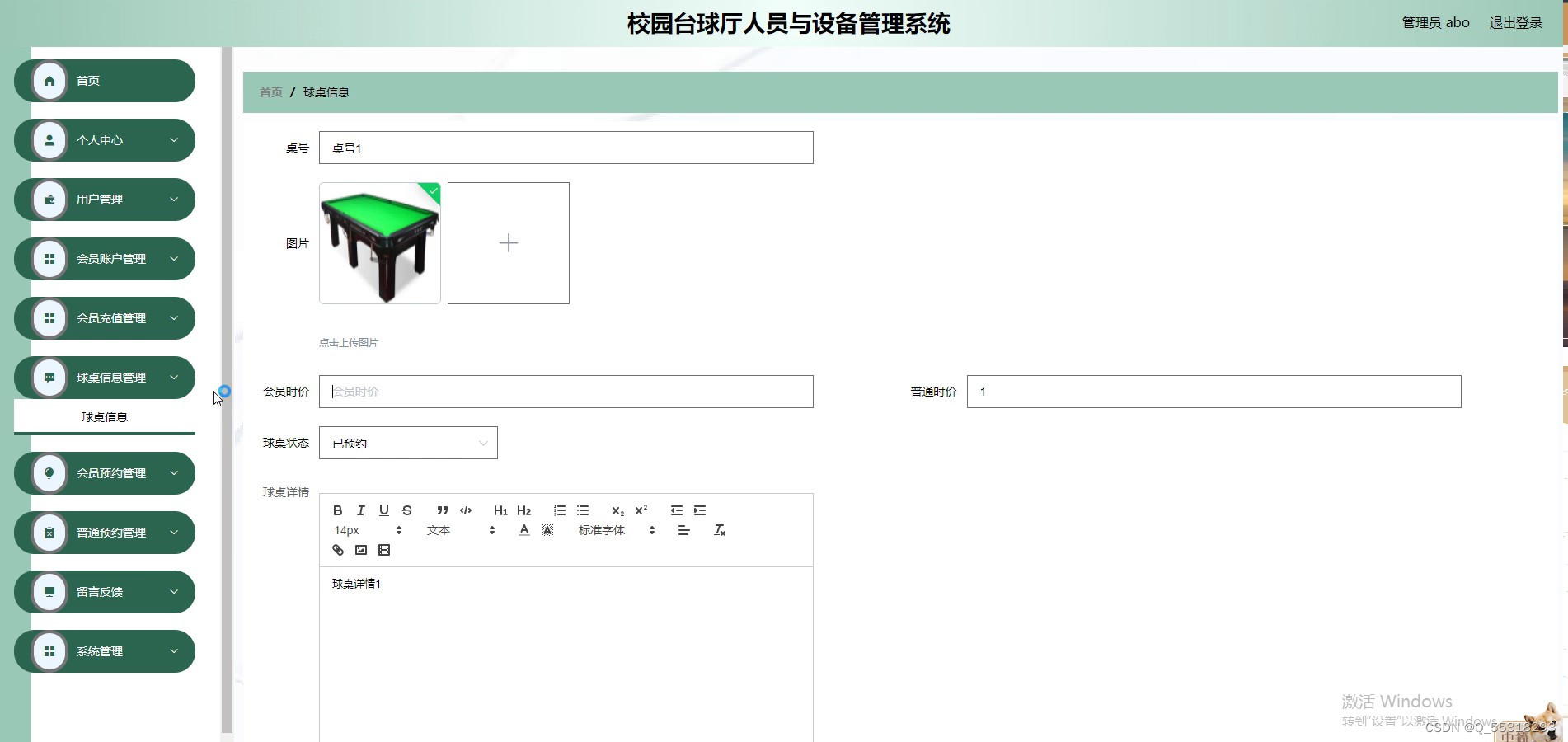The height and width of the screenshot is (742, 1568).
Task: Apply strikethrough formatting in the editor
Action: click(406, 510)
